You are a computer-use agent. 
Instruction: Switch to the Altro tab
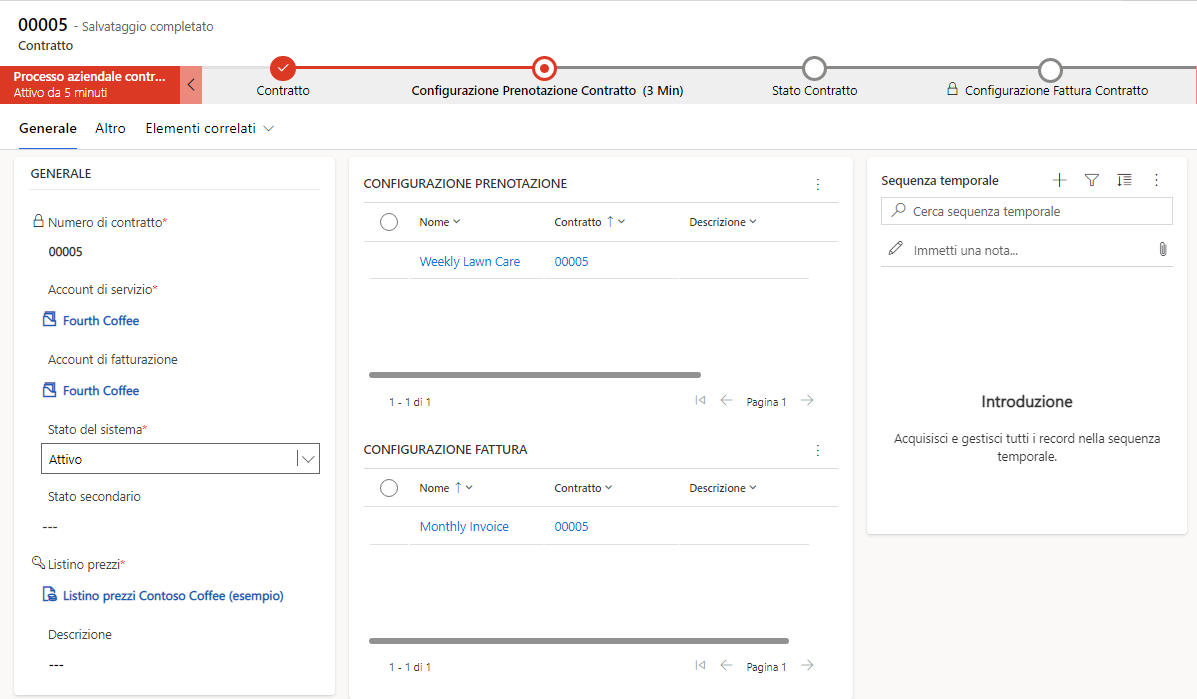point(110,128)
